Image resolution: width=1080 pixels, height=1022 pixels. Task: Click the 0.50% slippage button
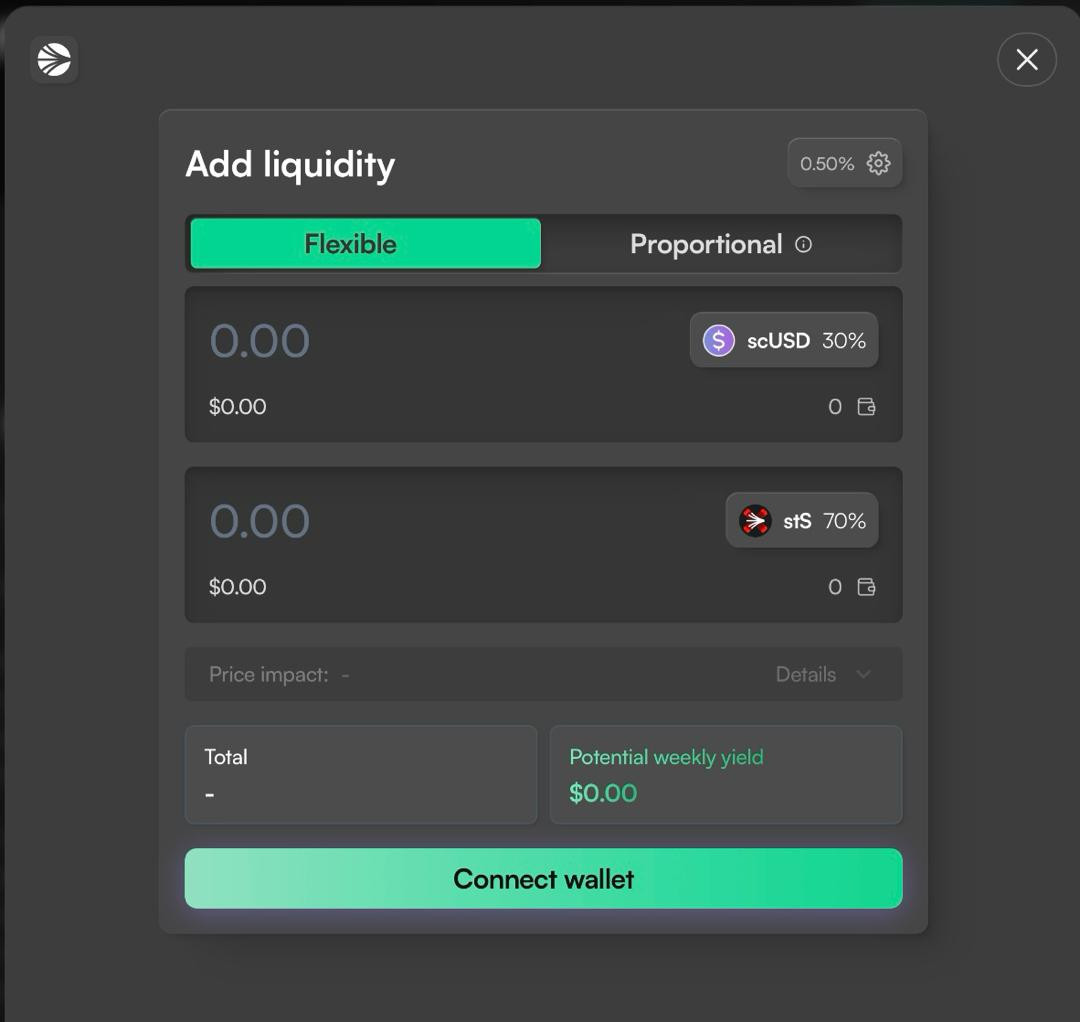coord(827,163)
